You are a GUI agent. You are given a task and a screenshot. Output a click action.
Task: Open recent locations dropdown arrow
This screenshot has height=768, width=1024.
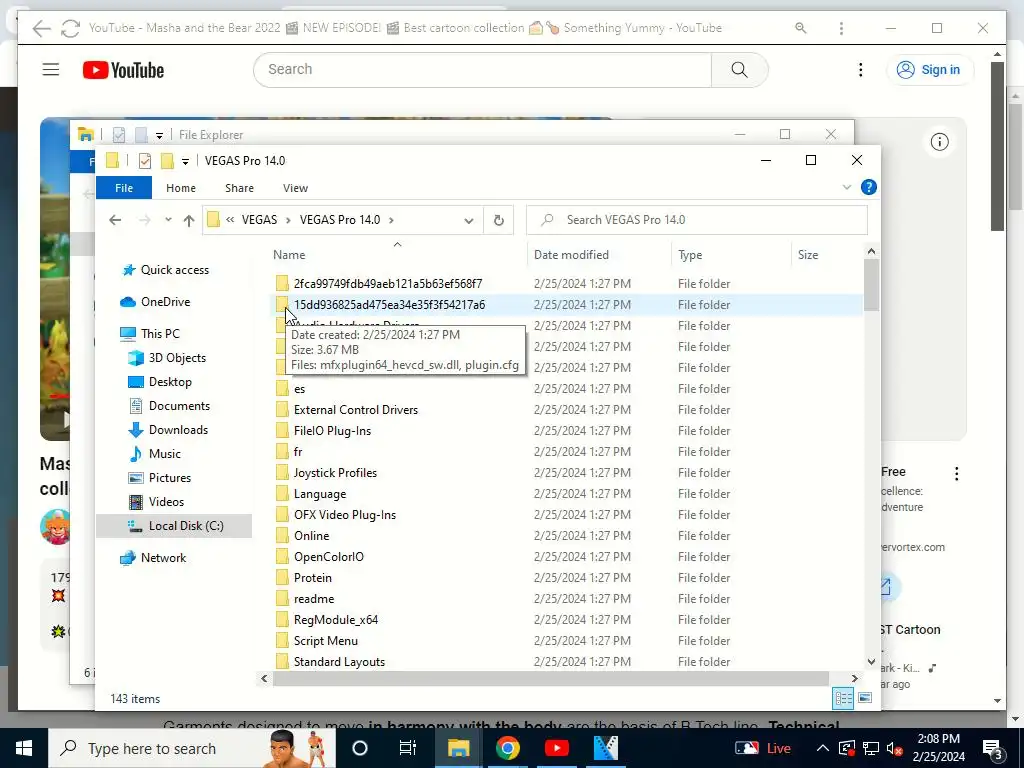[x=168, y=219]
